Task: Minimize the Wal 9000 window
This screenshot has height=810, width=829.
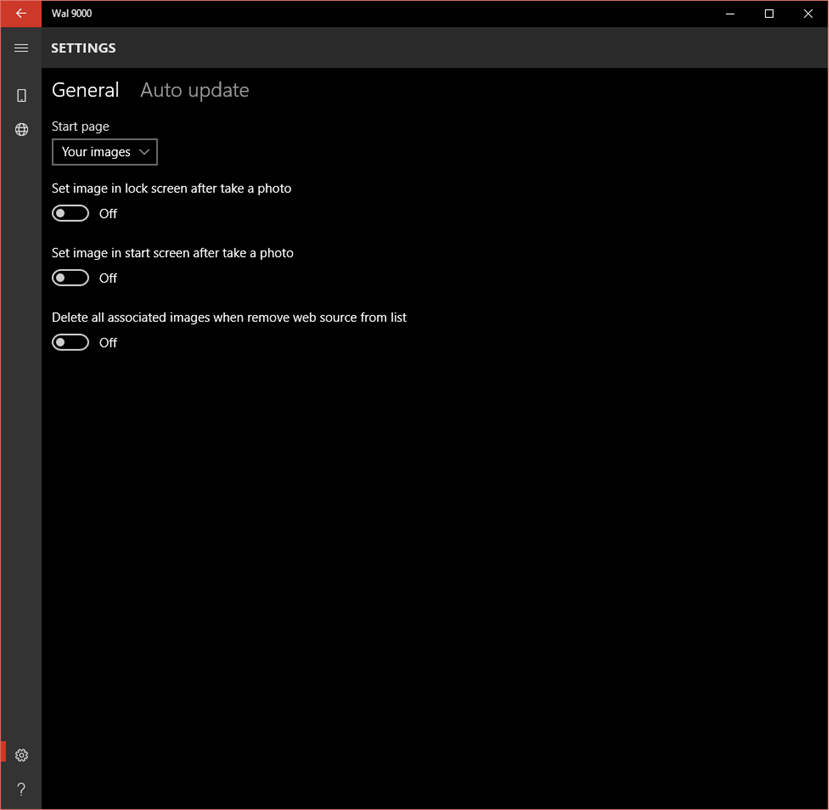Action: point(730,14)
